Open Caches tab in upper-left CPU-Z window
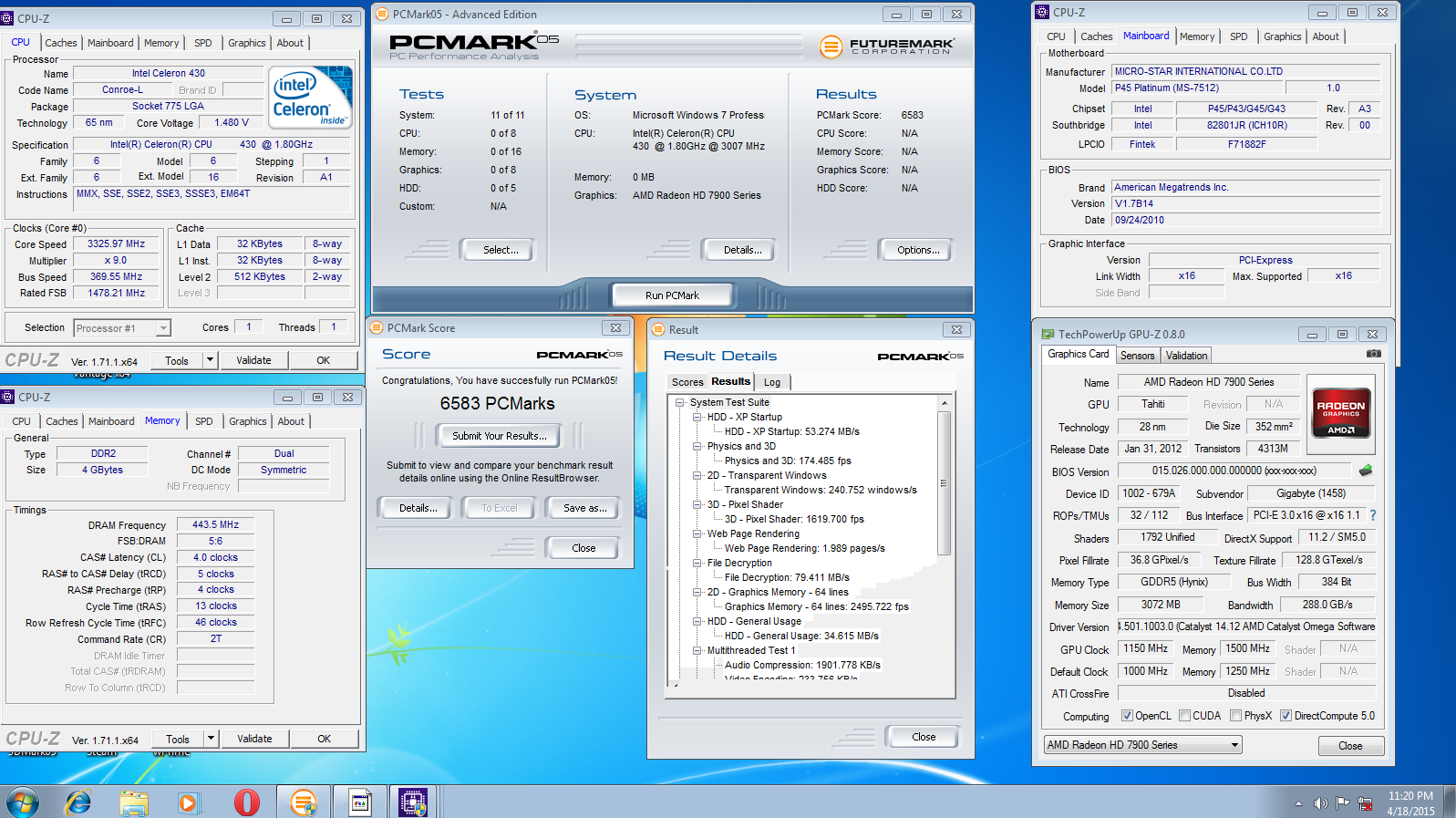 tap(61, 43)
